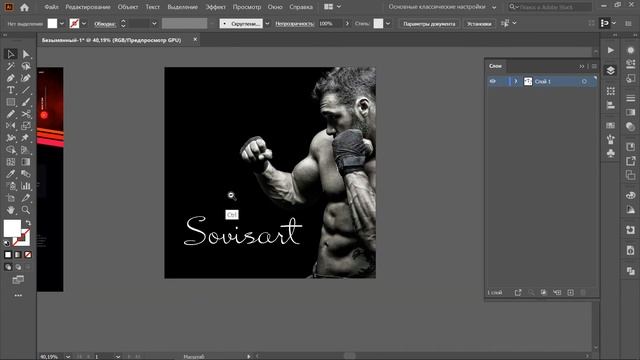This screenshot has width=640, height=360.
Task: Select the Reflect/Rotate tool
Action: (11, 126)
